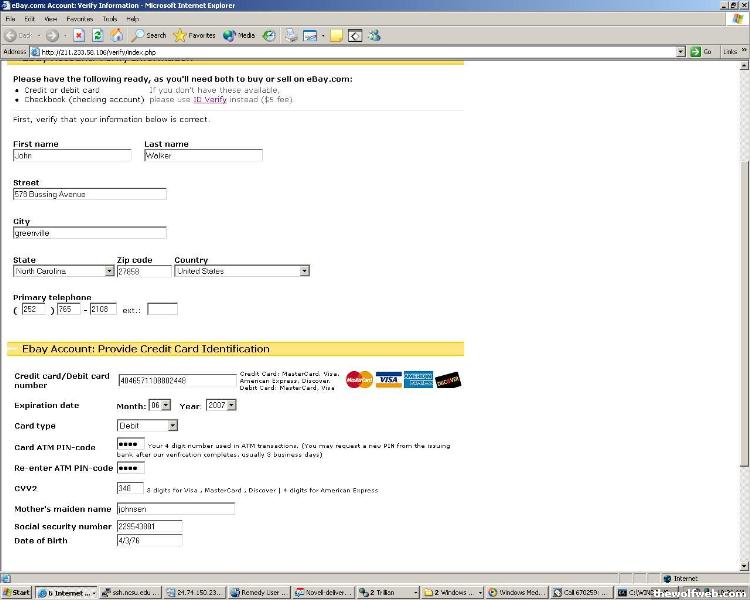Click the Links toolbar label

pyautogui.click(x=730, y=52)
